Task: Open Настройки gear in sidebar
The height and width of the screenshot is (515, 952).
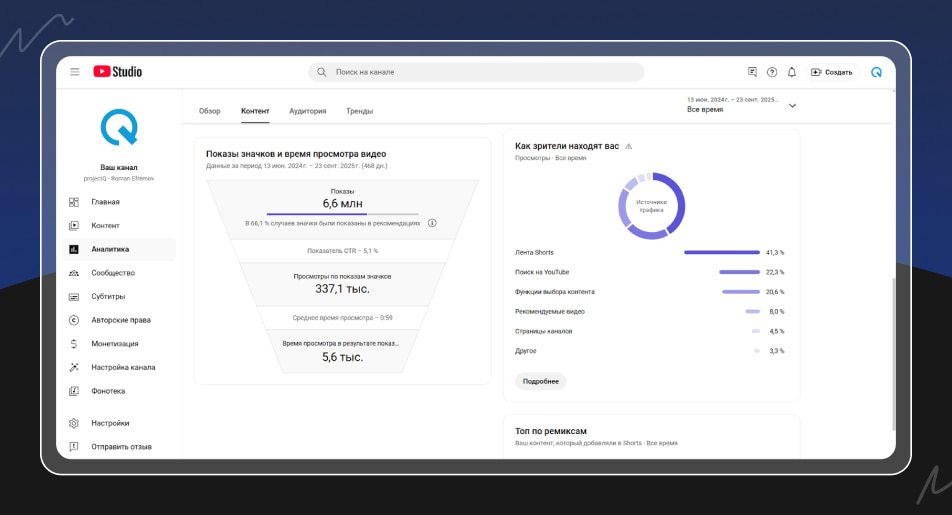Action: tap(109, 423)
